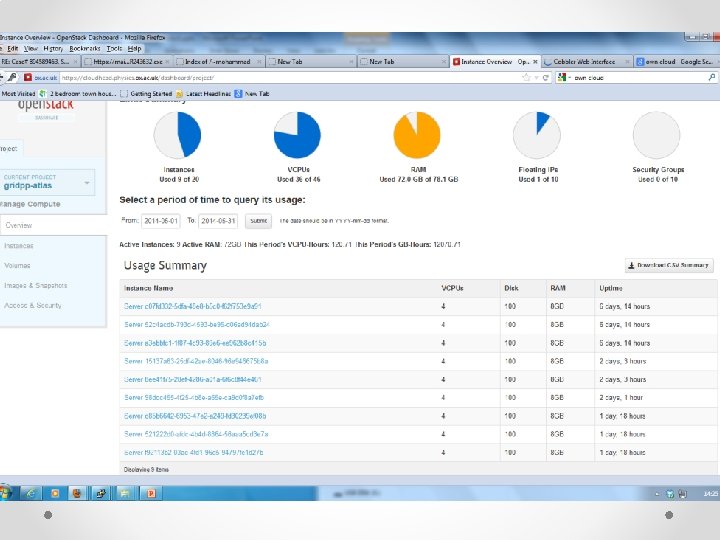The image size is (720, 540).
Task: Click the Submit button for usage query
Action: tap(258, 221)
